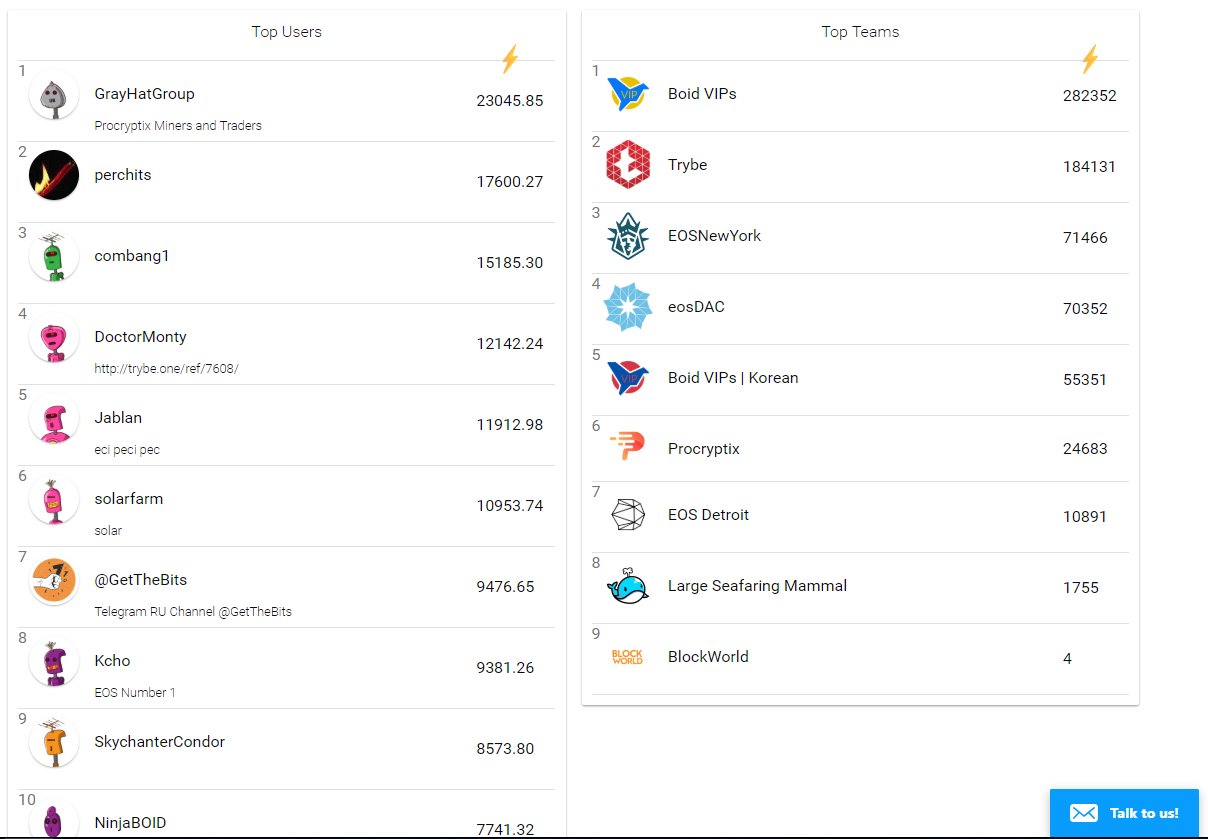1208x839 pixels.
Task: Click solarfarm's avatar icon
Action: coord(54,500)
